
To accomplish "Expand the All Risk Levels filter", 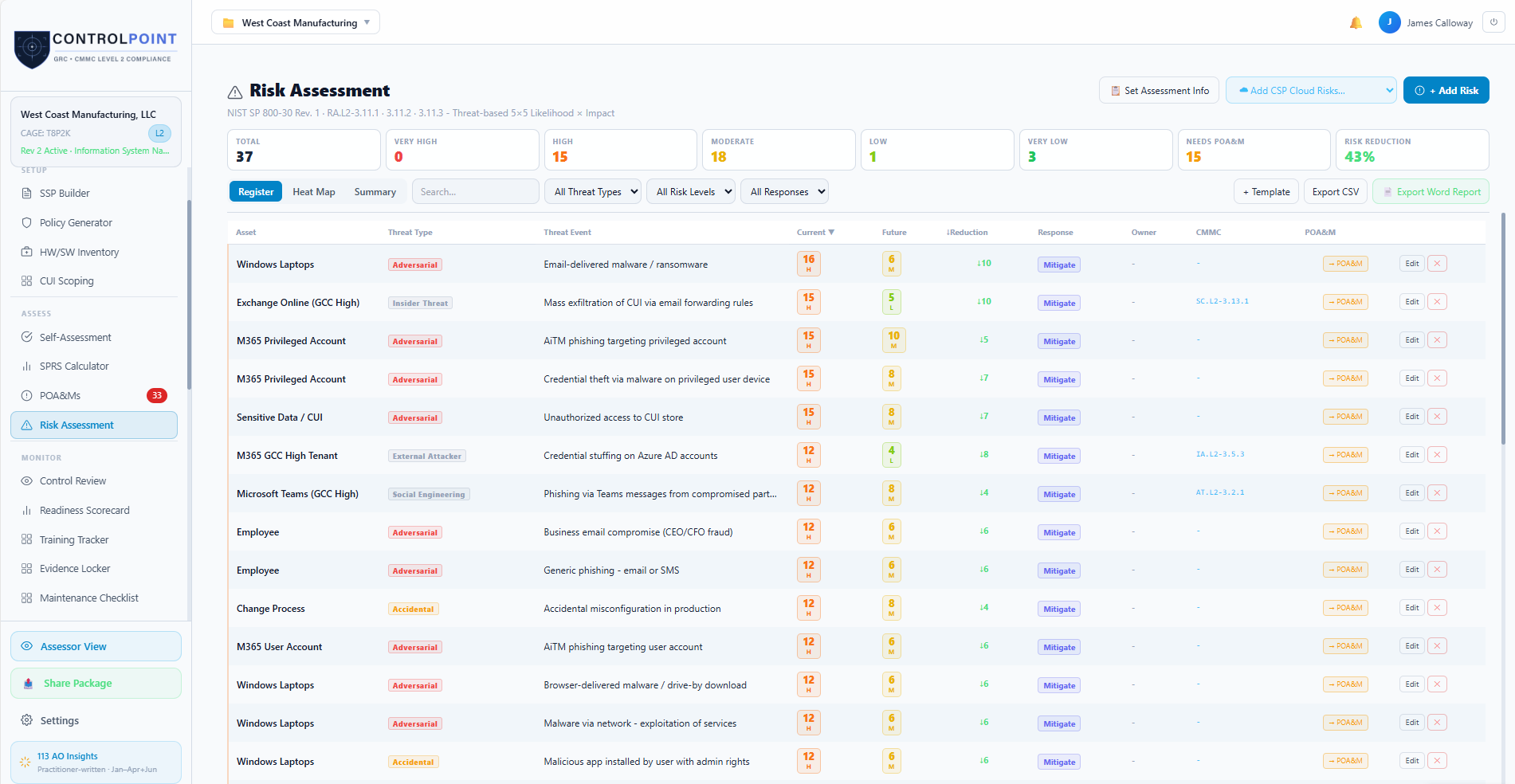I will click(690, 191).
